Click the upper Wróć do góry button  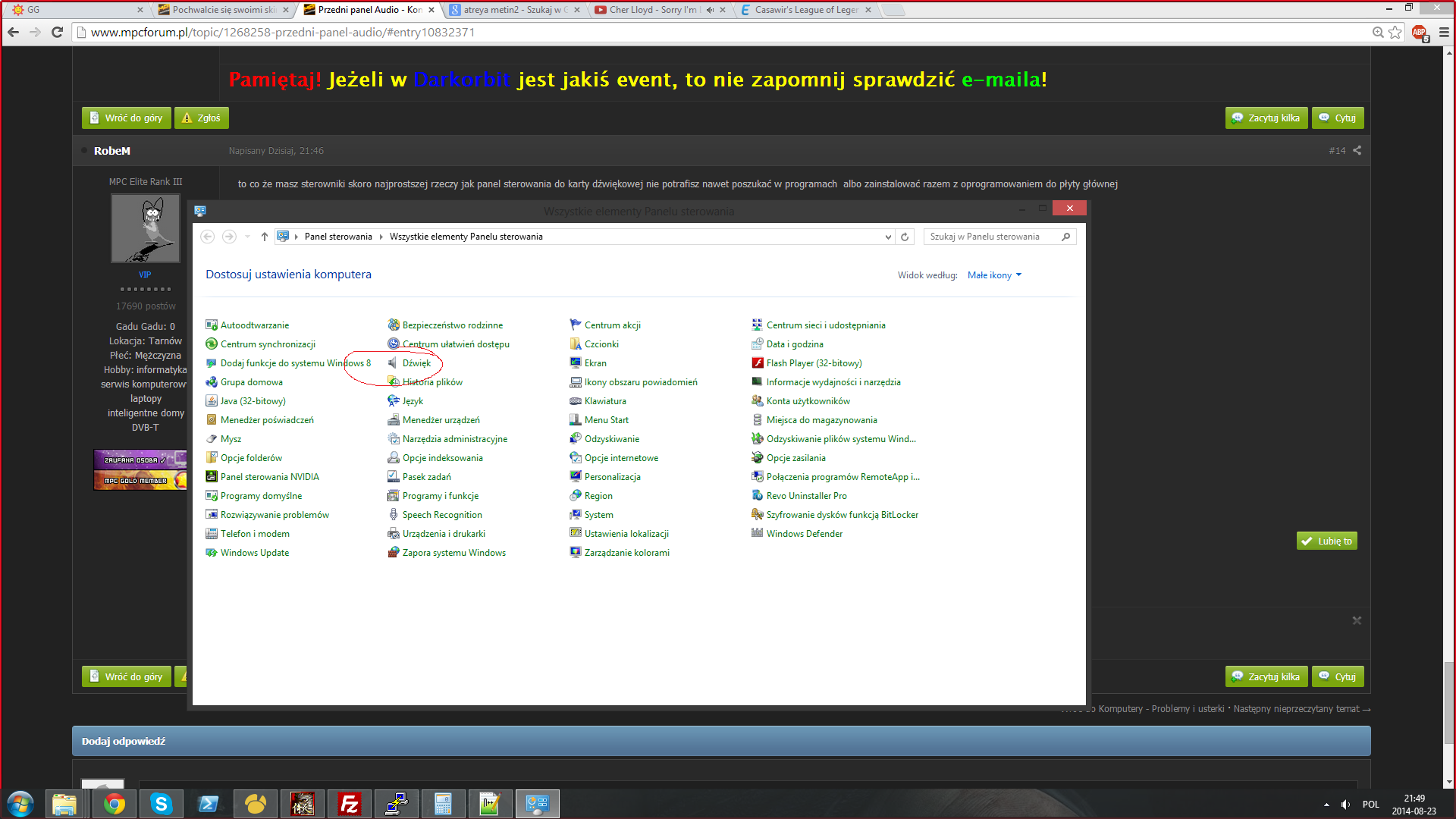pyautogui.click(x=126, y=118)
